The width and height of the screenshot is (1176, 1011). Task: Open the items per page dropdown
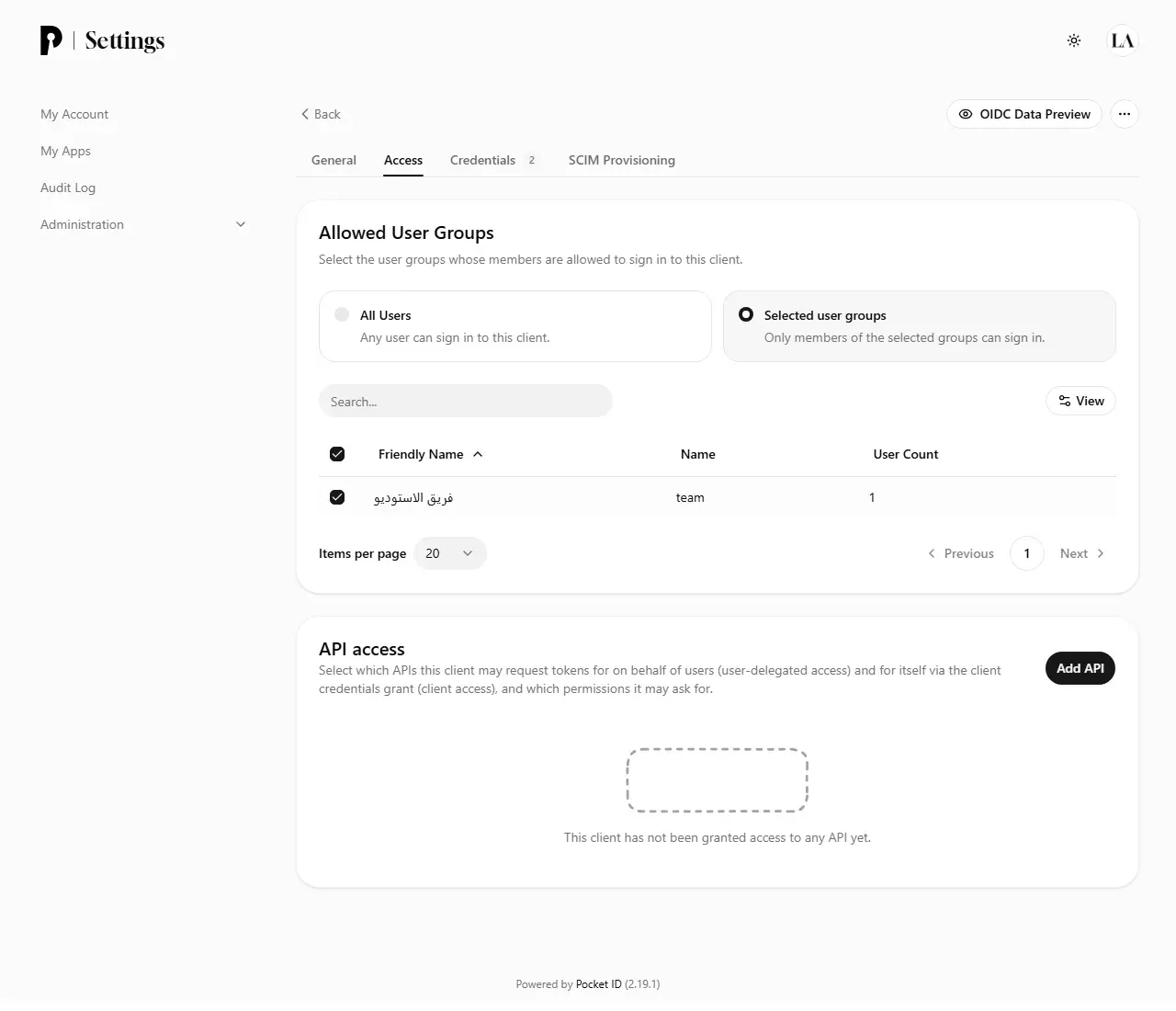point(450,553)
